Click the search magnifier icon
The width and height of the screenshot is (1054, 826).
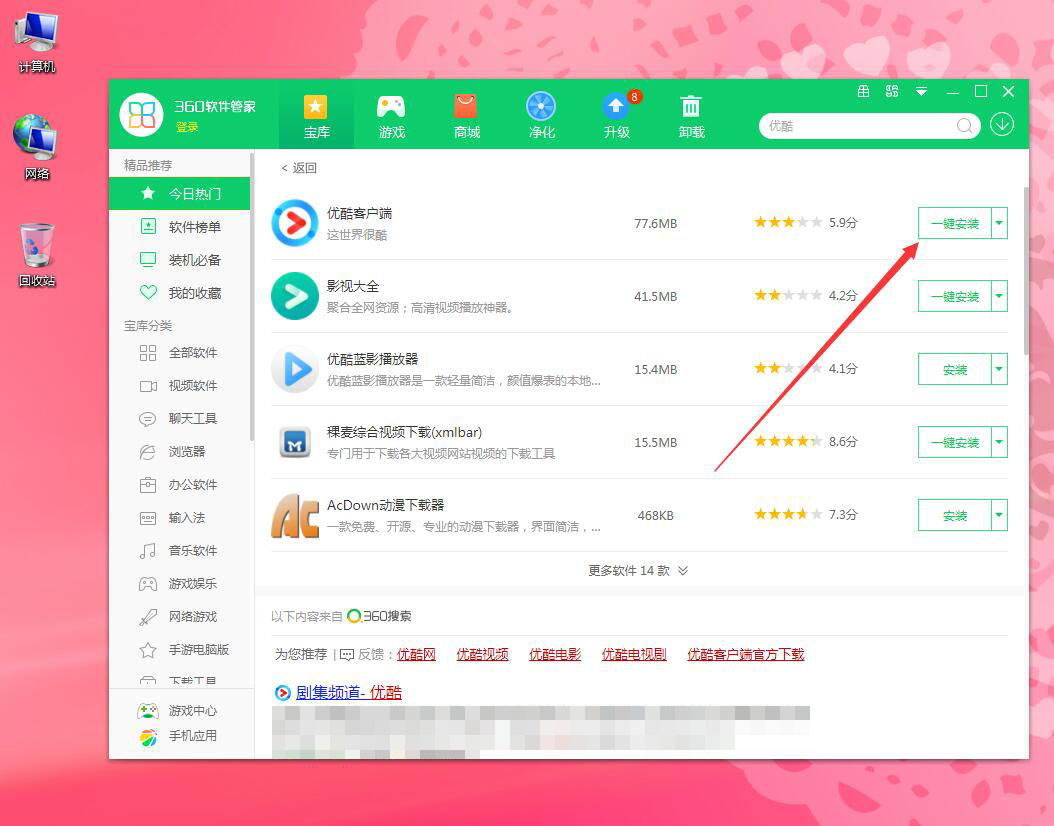coord(964,126)
